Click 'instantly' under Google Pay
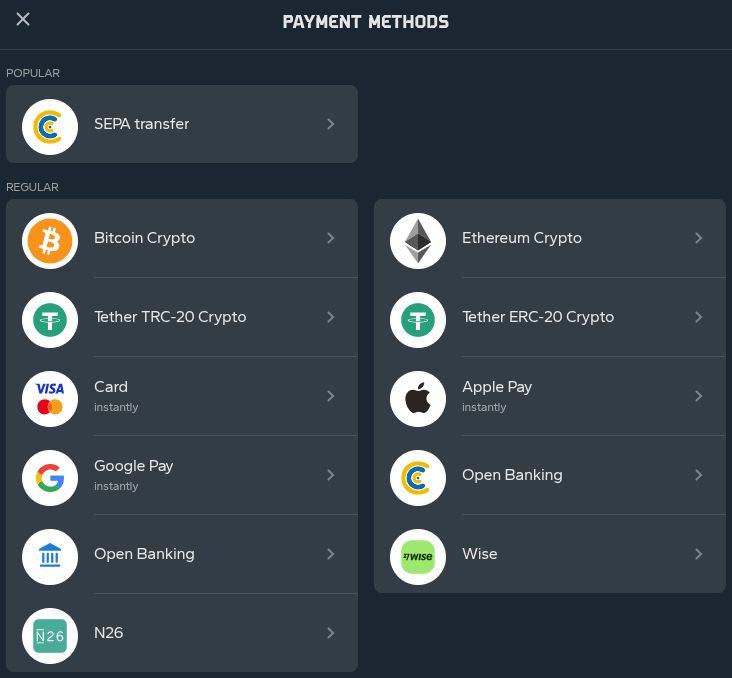Screen dimensions: 732x678 pos(116,486)
